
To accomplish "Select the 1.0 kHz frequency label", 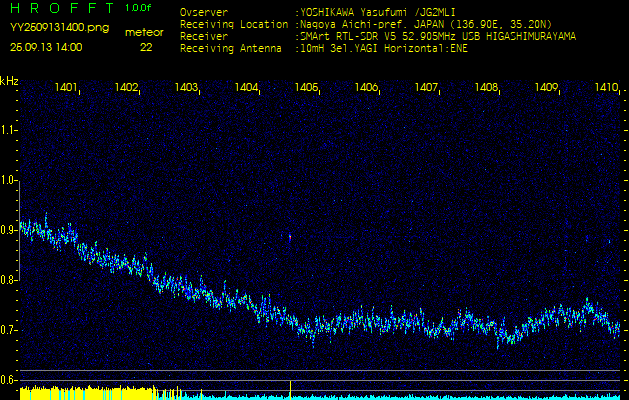I will (x=9, y=180).
